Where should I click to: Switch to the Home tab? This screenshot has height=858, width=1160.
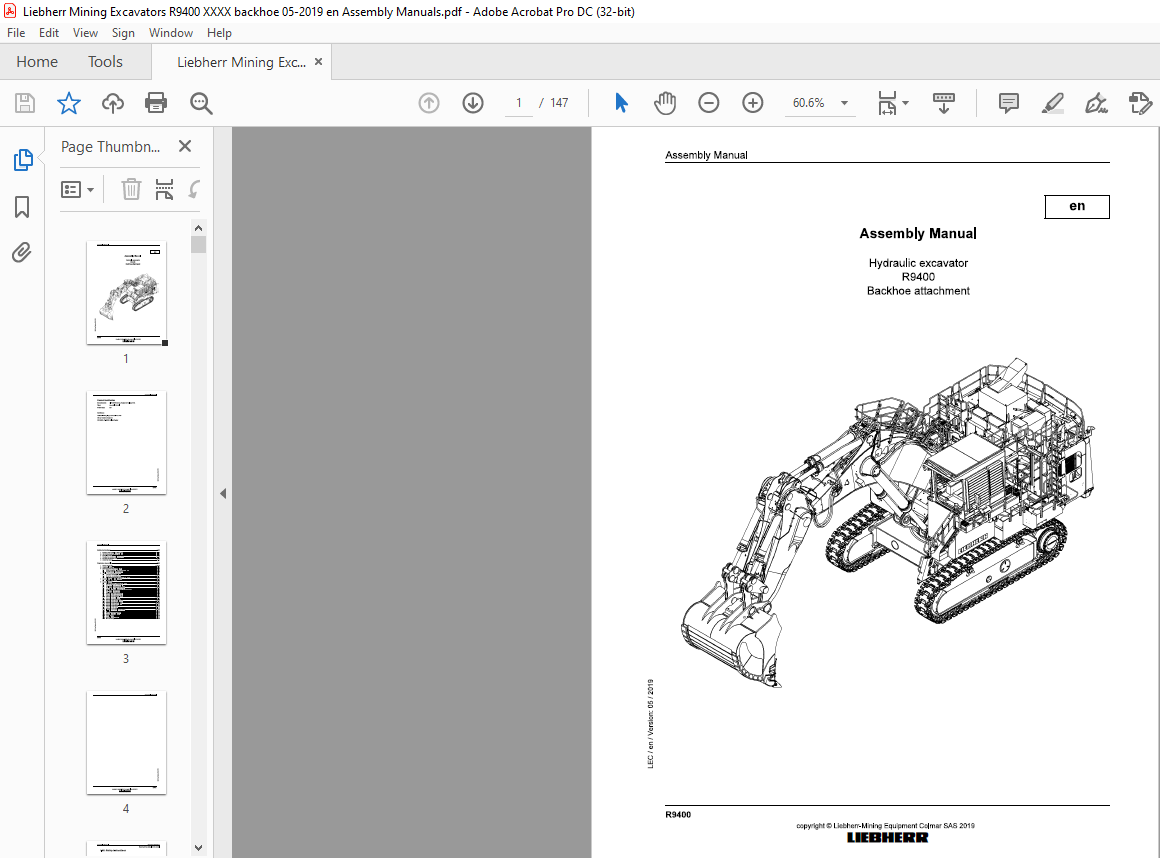[x=37, y=62]
